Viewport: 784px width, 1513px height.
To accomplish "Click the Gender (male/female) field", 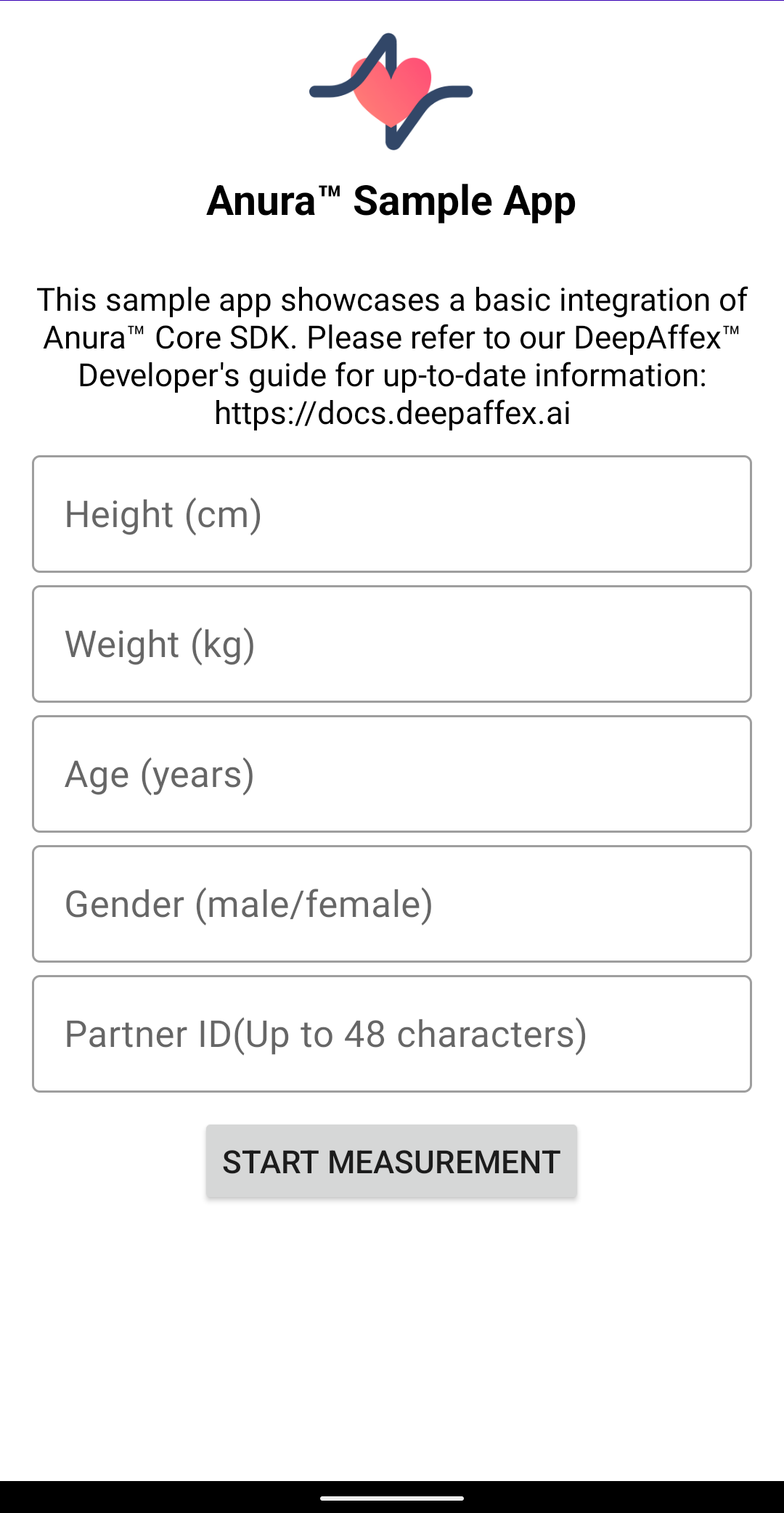I will click(392, 904).
